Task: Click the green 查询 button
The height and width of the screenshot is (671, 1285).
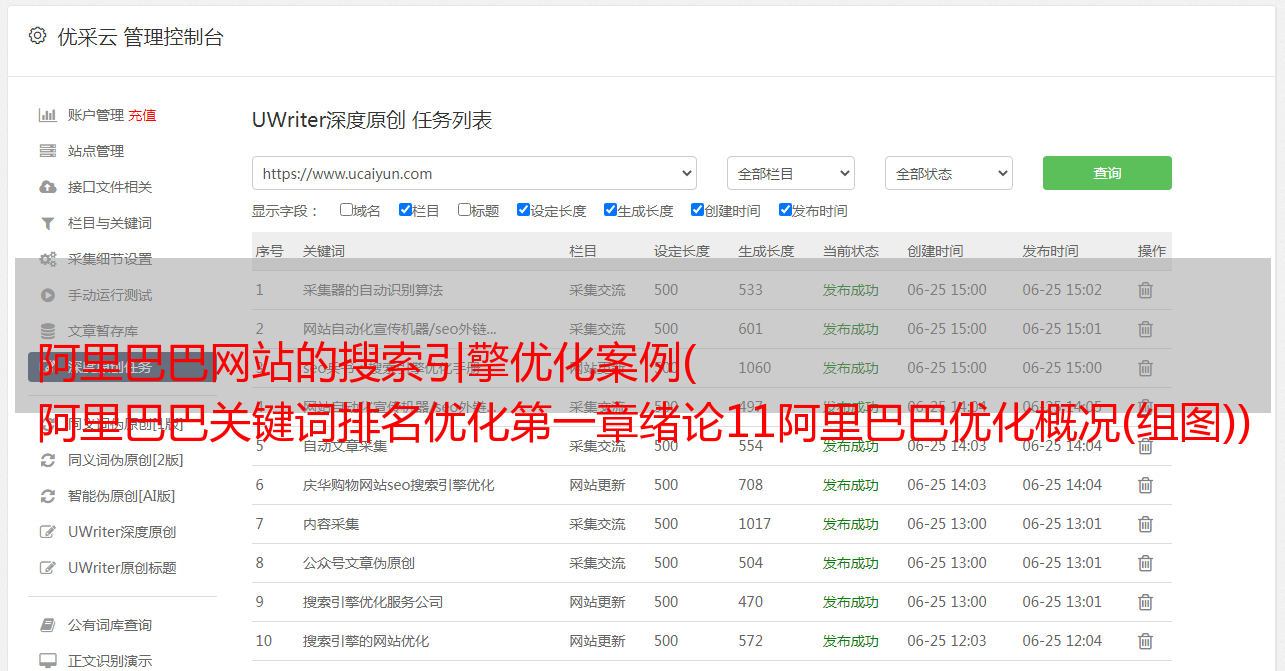Action: point(1107,173)
